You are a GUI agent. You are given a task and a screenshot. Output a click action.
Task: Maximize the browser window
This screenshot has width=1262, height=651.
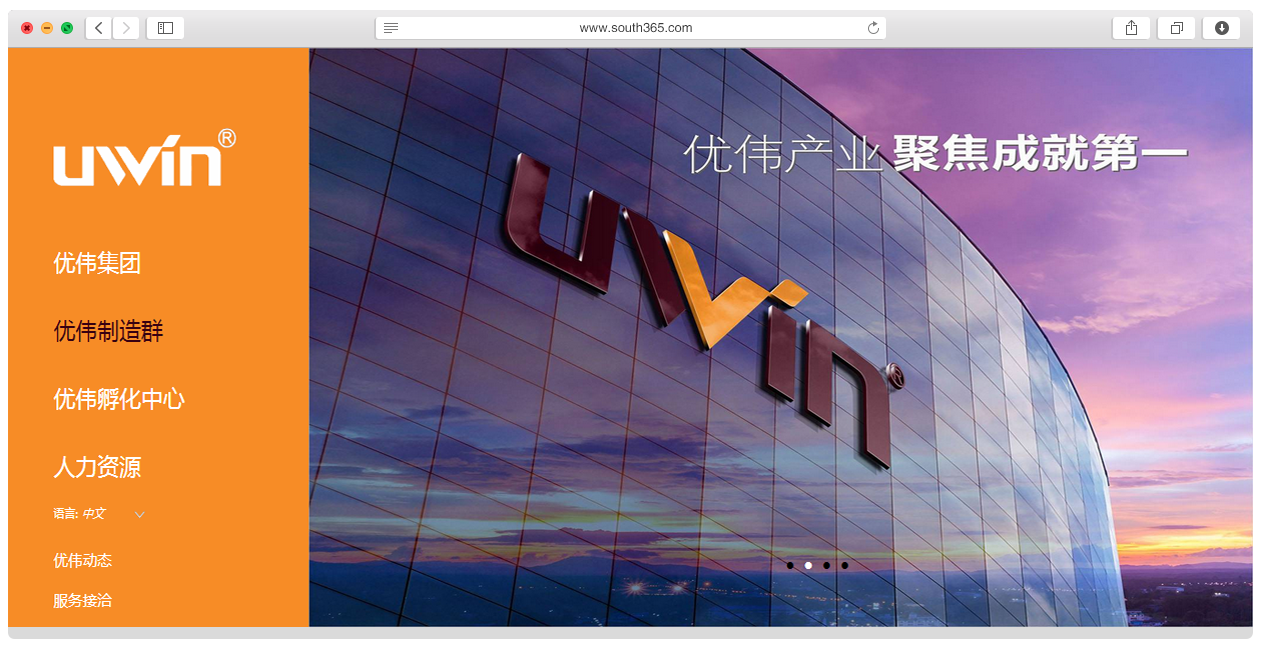click(x=67, y=28)
